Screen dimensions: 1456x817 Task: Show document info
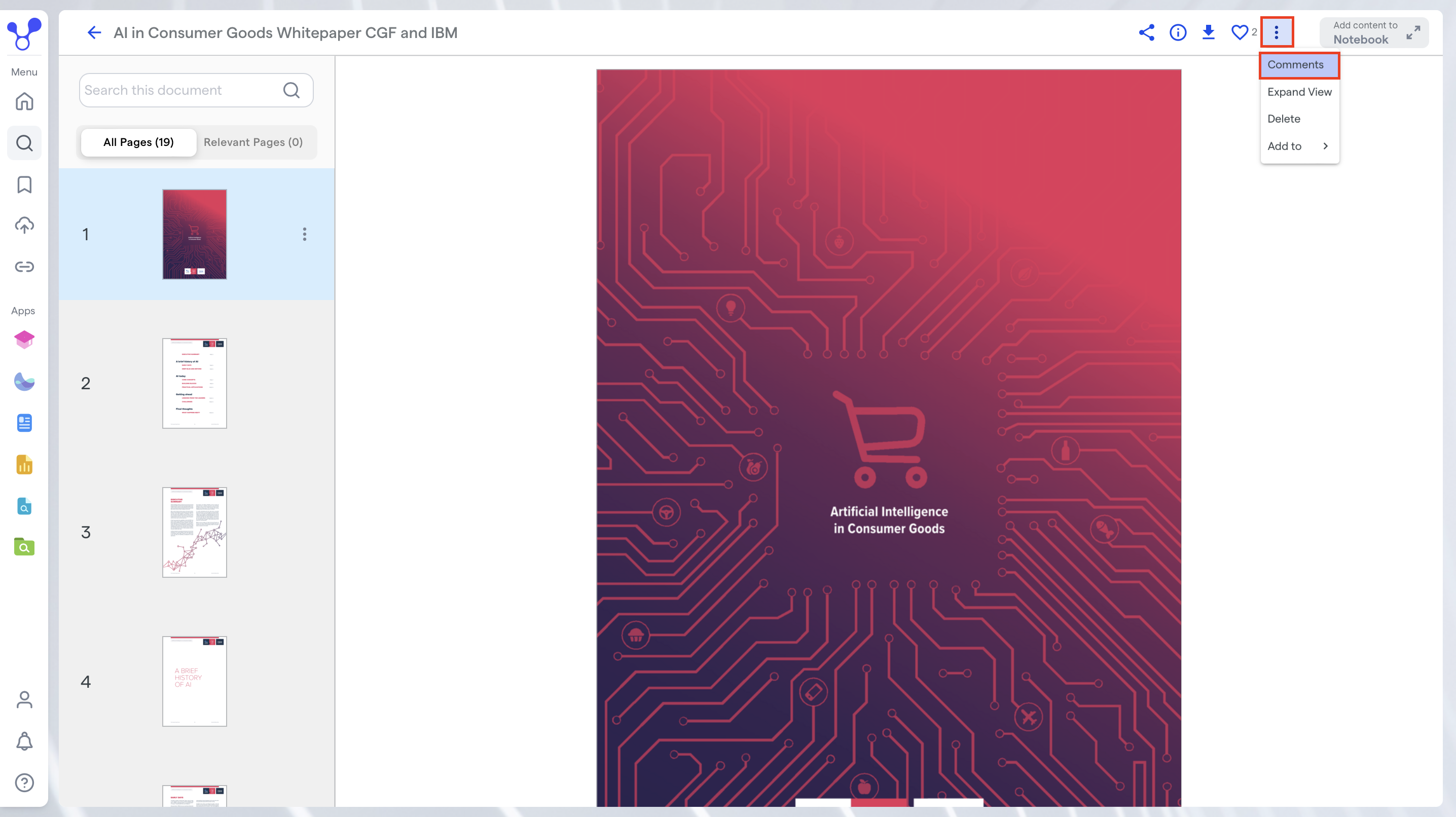pyautogui.click(x=1178, y=33)
